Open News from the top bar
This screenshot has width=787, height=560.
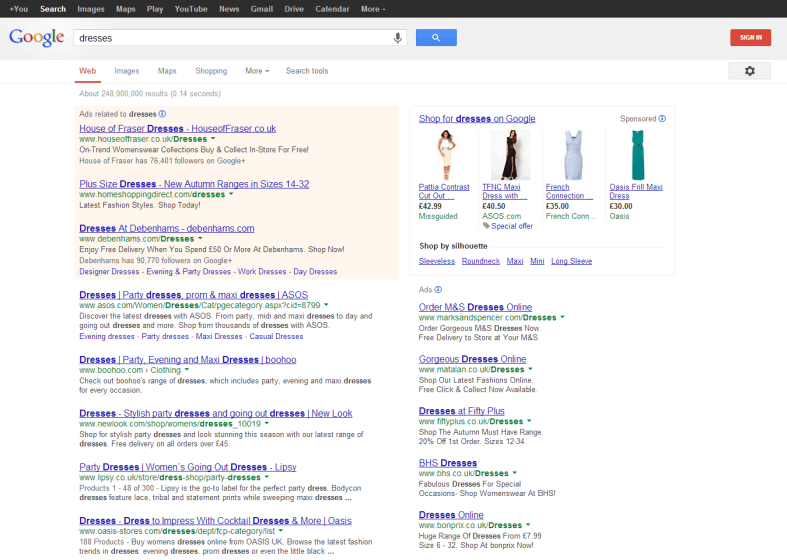(229, 9)
